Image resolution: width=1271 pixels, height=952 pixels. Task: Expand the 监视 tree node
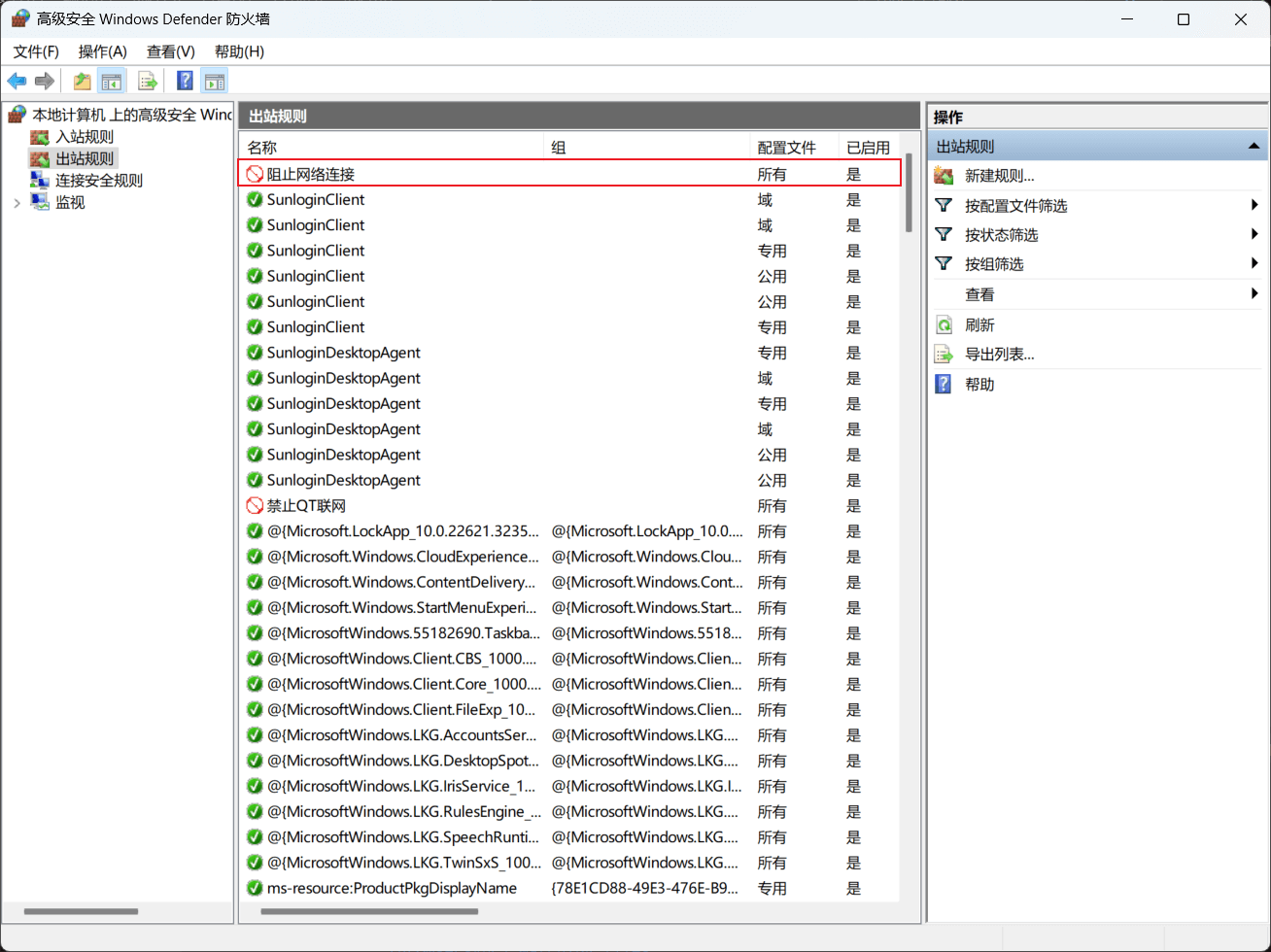[17, 203]
